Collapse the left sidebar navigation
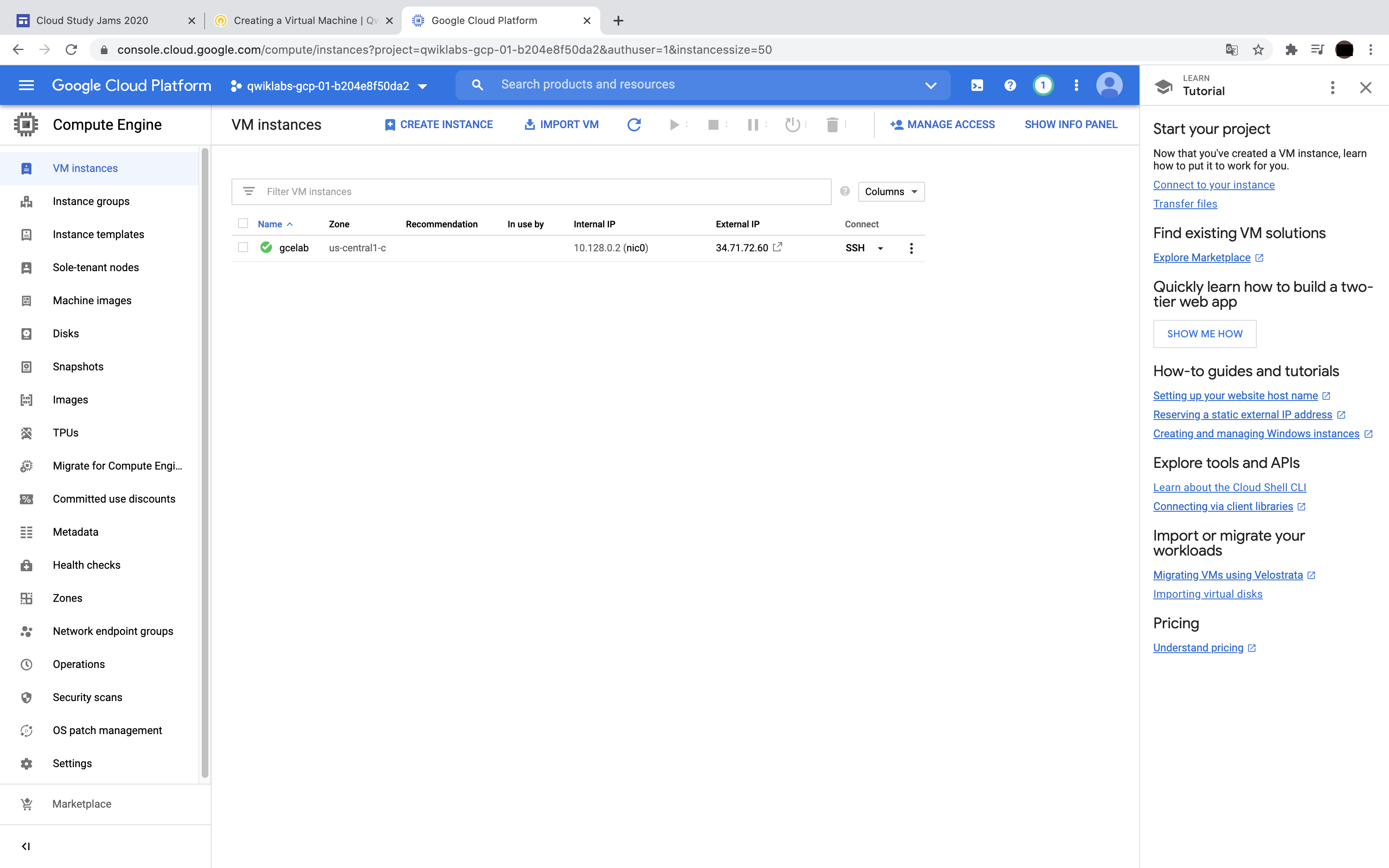Viewport: 1389px width, 868px height. (26, 846)
